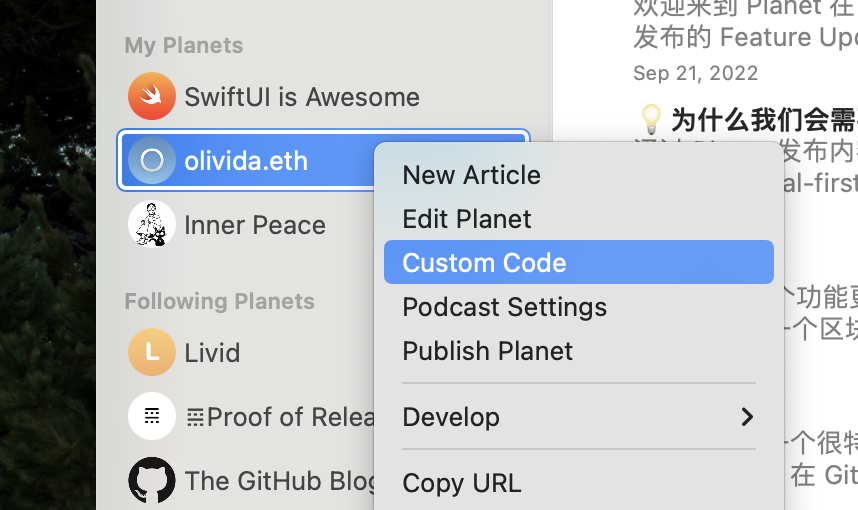Image resolution: width=858 pixels, height=510 pixels.
Task: Choose New Article from context menu
Action: tap(471, 175)
